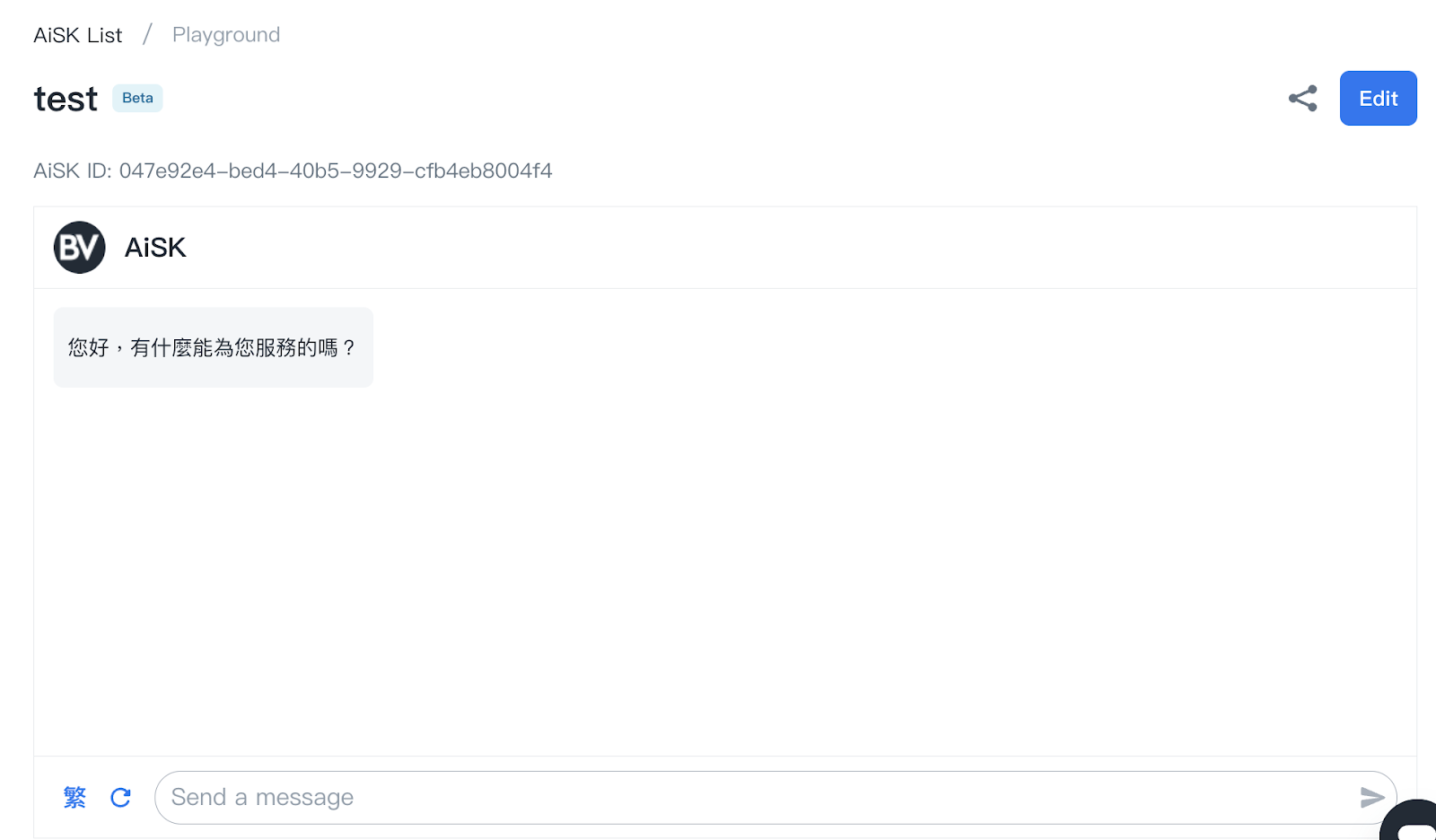This screenshot has height=840, width=1436.
Task: Open the dark chat widget bubble
Action: [x=1413, y=821]
